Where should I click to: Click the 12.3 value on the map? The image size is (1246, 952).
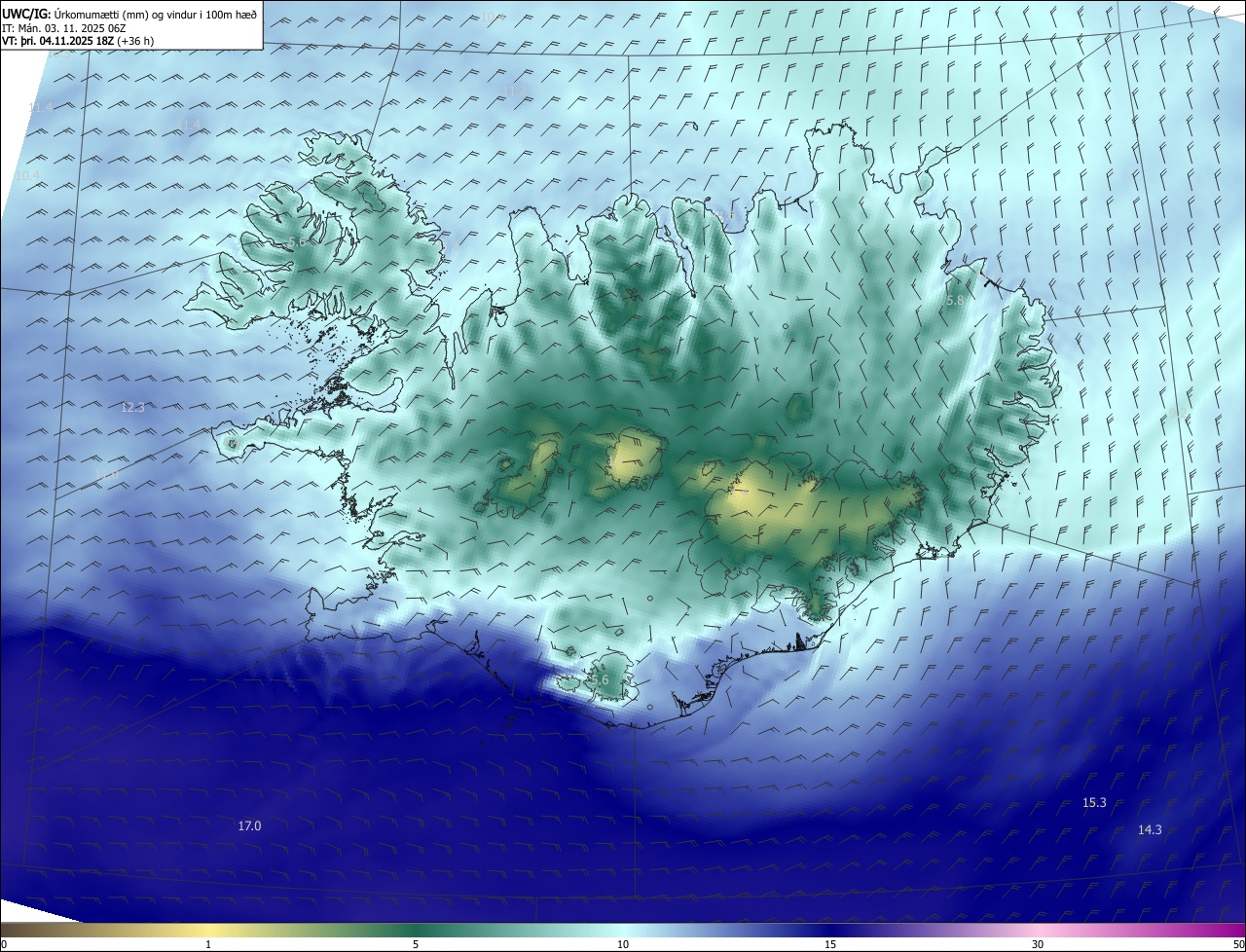point(132,408)
